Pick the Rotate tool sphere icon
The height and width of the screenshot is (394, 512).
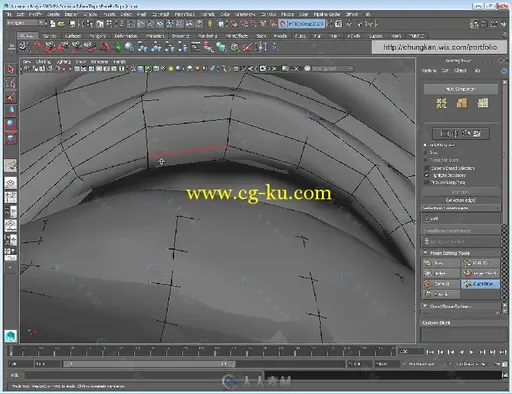pyautogui.click(x=10, y=124)
